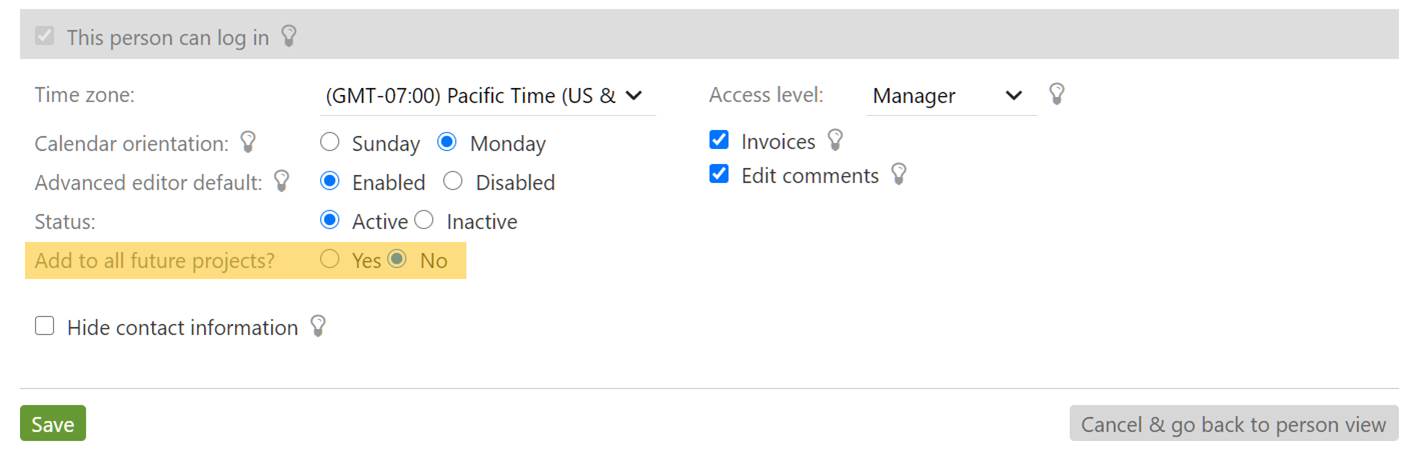This screenshot has width=1419, height=456.
Task: Click the Hide contact information lightbulb hint
Action: 318,327
